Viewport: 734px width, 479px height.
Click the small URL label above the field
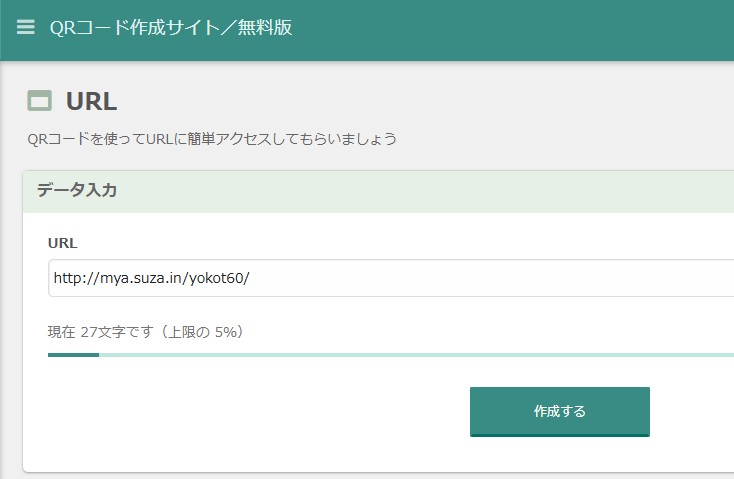63,243
